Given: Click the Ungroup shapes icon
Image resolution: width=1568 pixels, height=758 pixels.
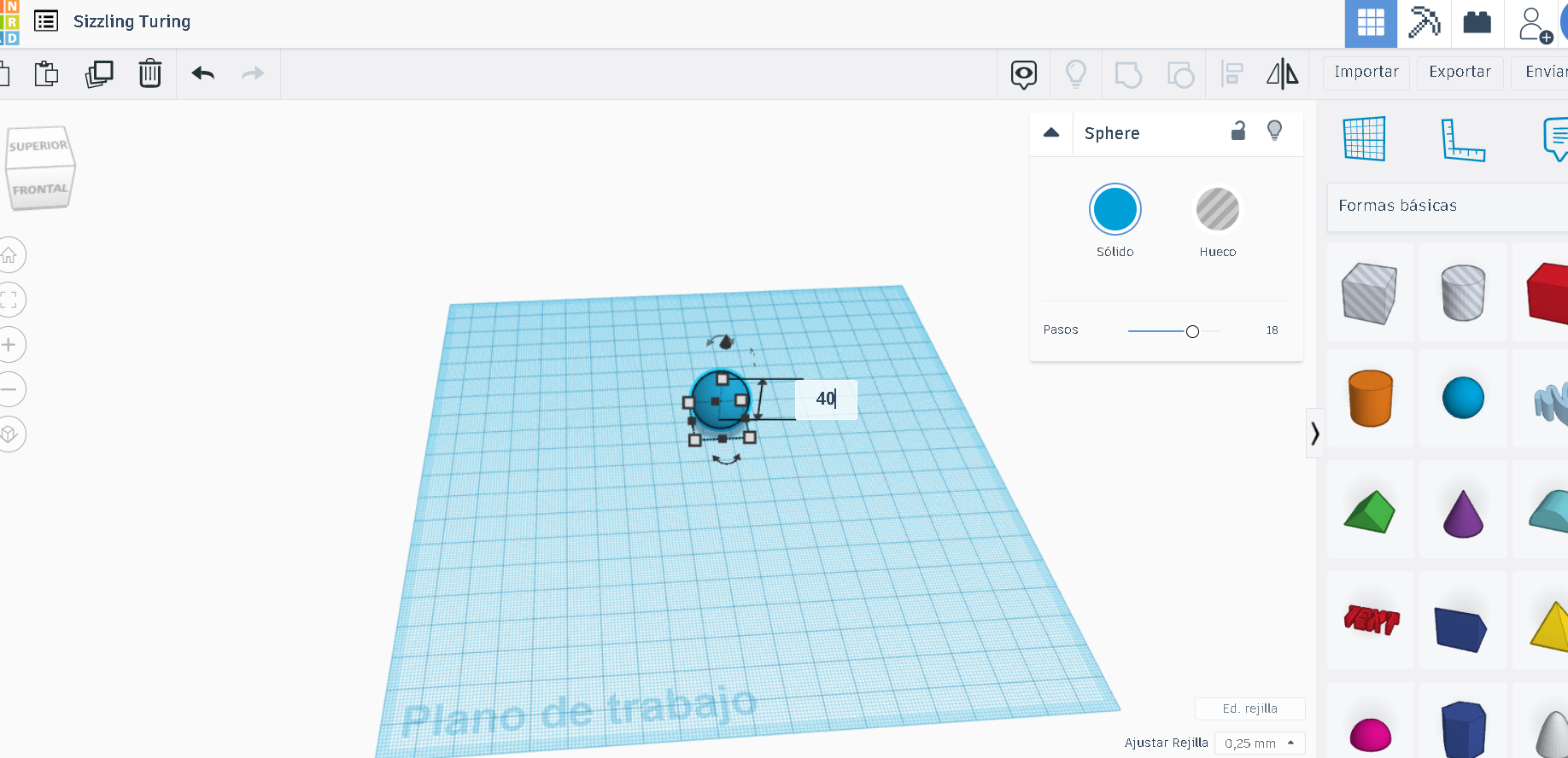Looking at the screenshot, I should 1180,75.
